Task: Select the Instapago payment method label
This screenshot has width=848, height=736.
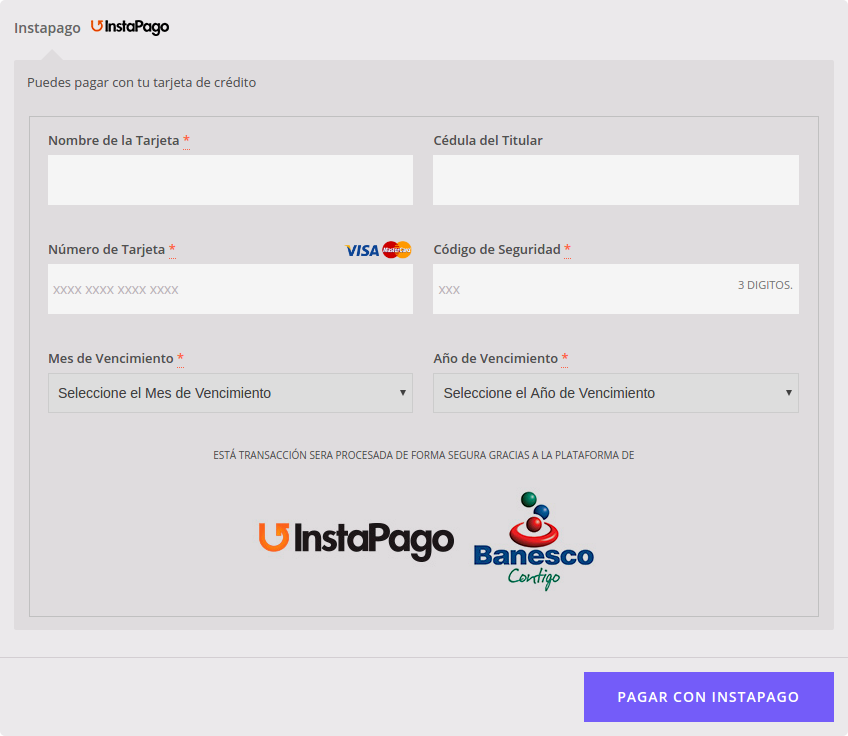Action: tap(47, 28)
